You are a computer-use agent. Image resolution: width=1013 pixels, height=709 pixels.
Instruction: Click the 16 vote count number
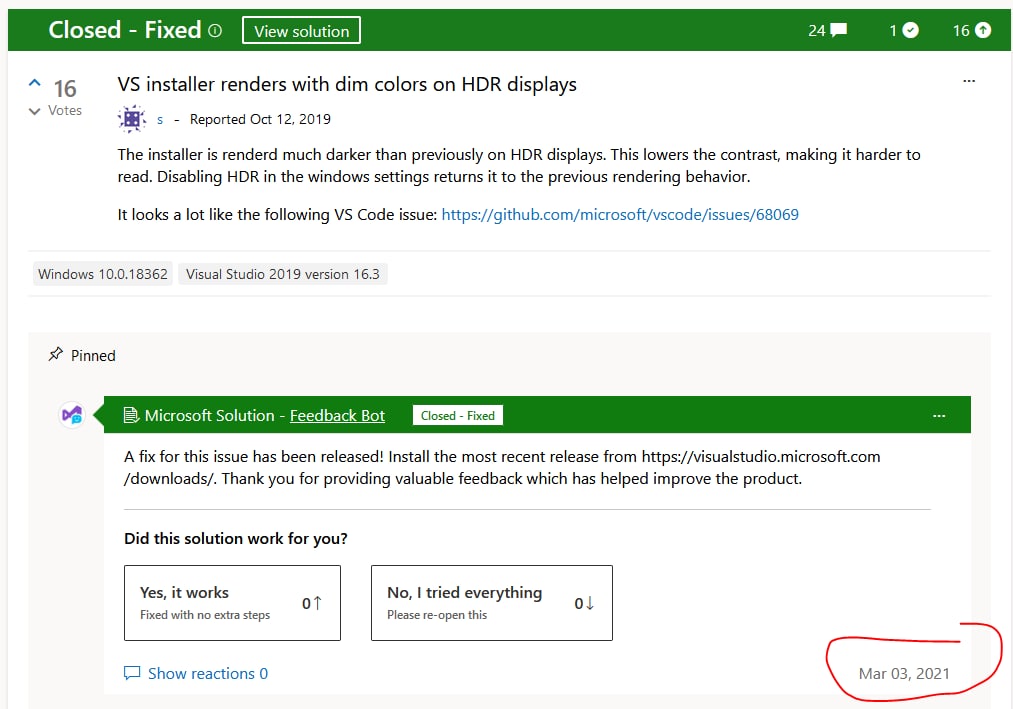click(x=65, y=89)
